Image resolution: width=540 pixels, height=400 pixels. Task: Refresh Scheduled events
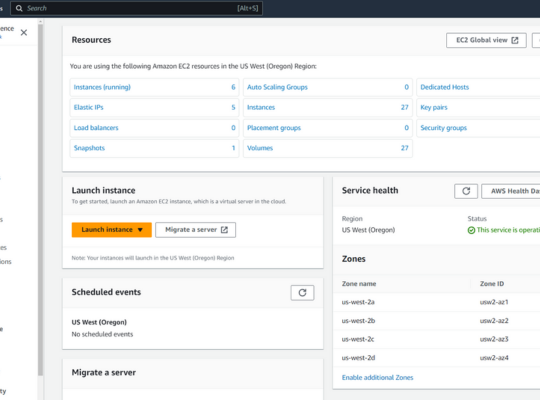302,293
